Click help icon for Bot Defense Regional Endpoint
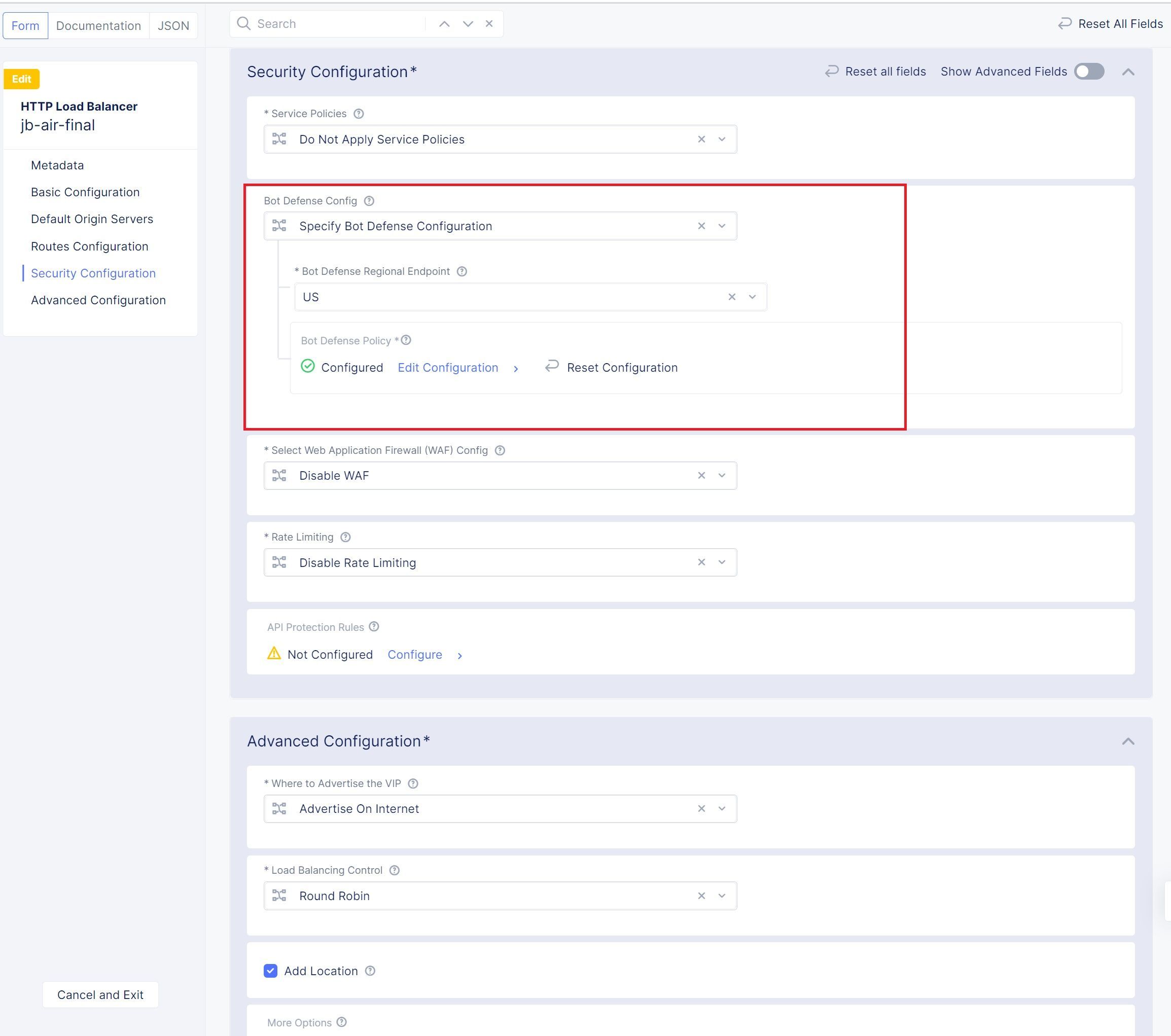This screenshot has height=1036, width=1171. (x=462, y=271)
